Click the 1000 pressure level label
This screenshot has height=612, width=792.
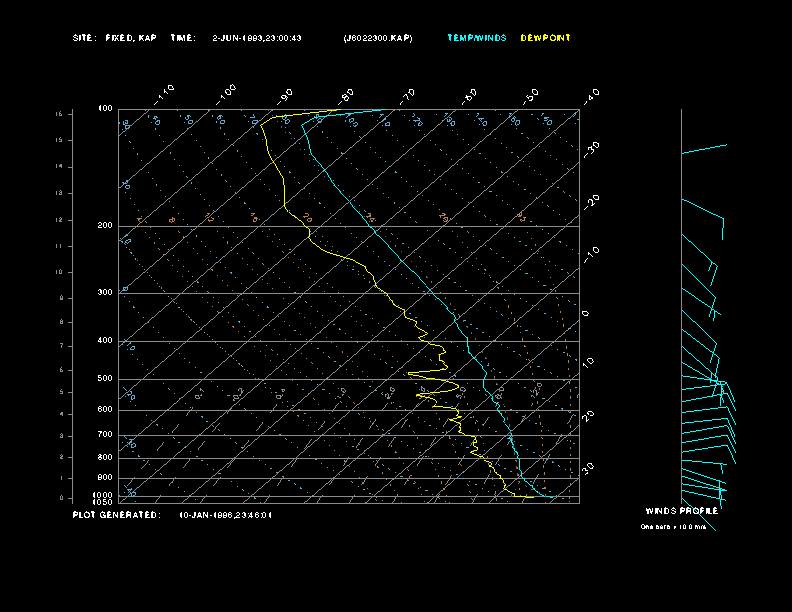pyautogui.click(x=104, y=494)
